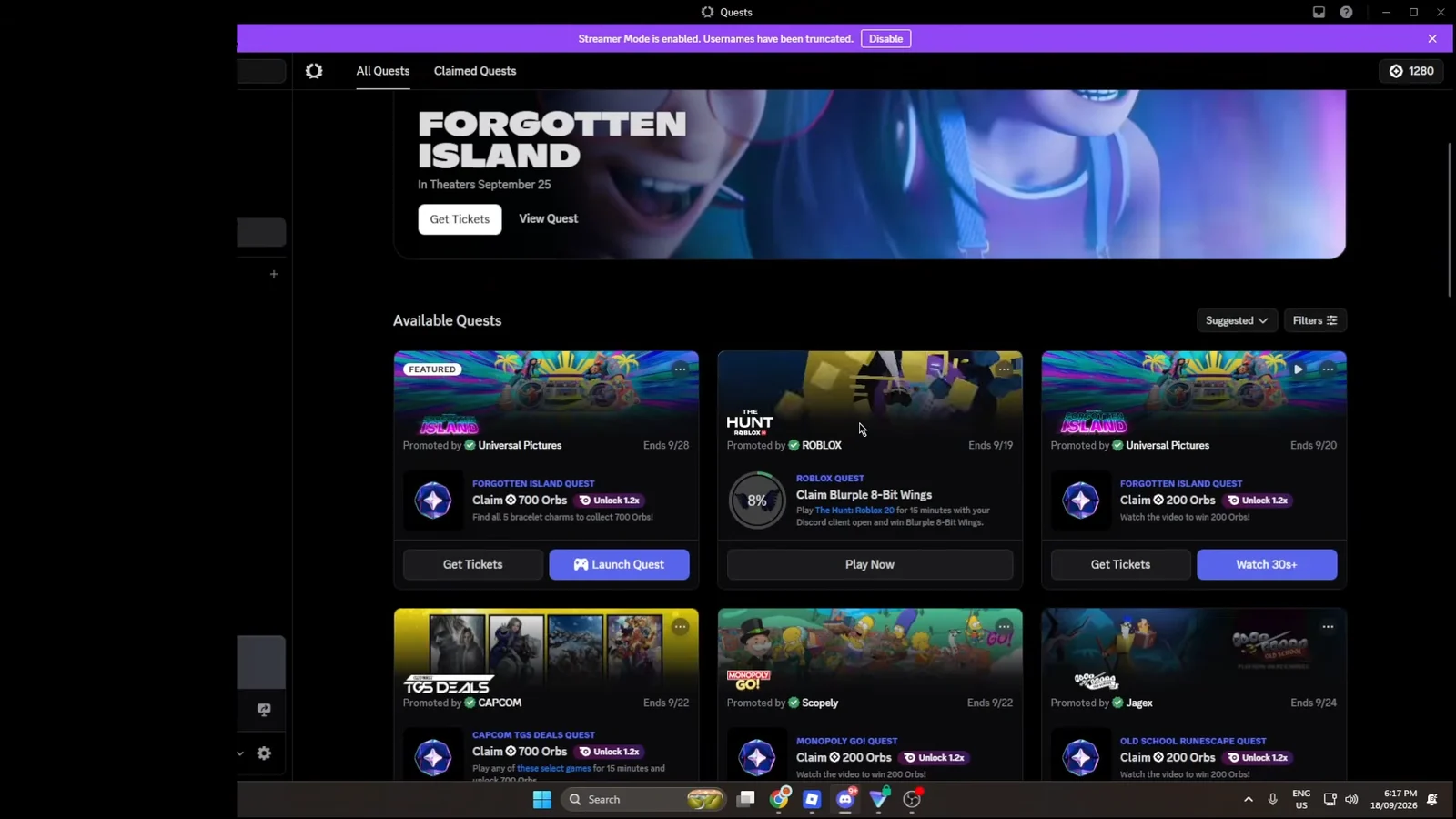Open User Settings gear in sidebar
1456x819 pixels.
[x=264, y=753]
